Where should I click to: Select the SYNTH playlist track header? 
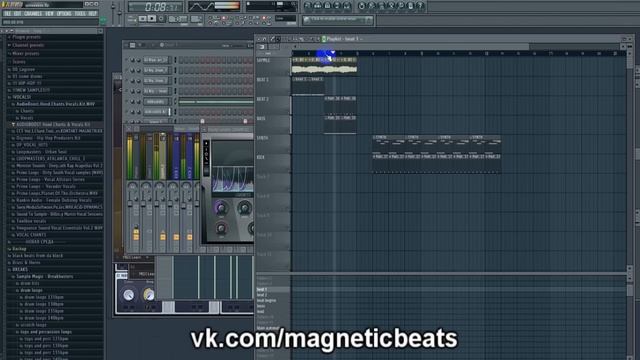coord(273,144)
